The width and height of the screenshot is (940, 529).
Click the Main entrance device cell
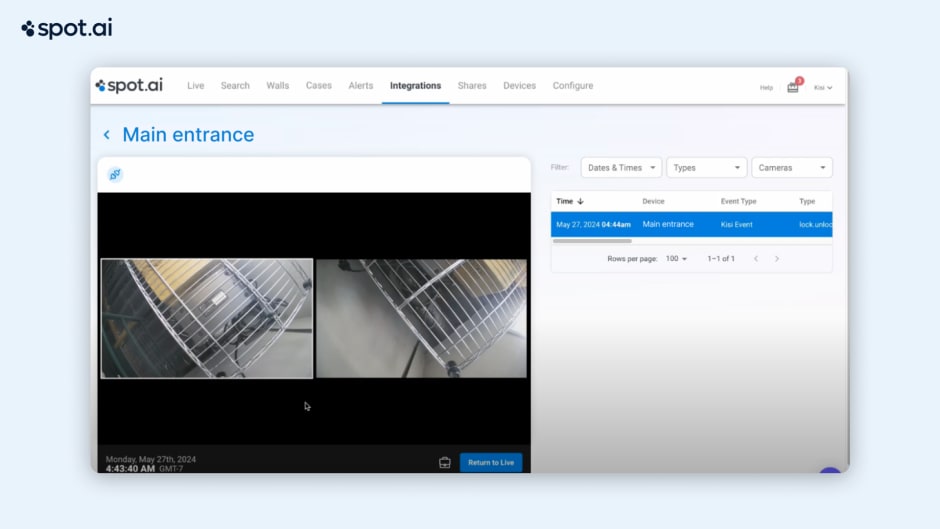click(x=668, y=224)
